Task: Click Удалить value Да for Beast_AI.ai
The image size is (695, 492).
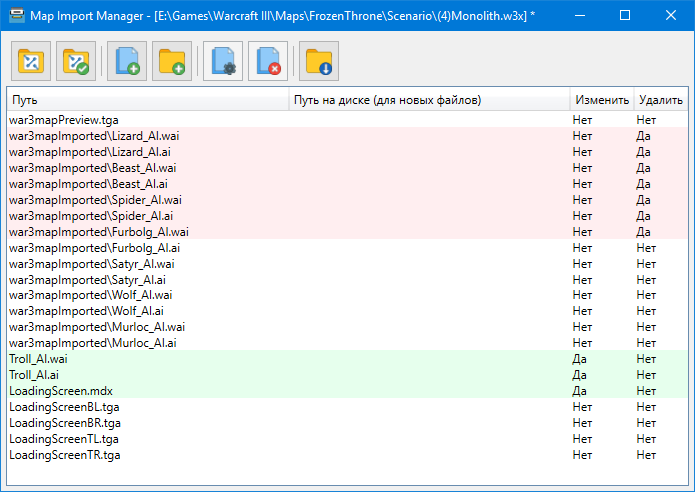Action: click(643, 184)
